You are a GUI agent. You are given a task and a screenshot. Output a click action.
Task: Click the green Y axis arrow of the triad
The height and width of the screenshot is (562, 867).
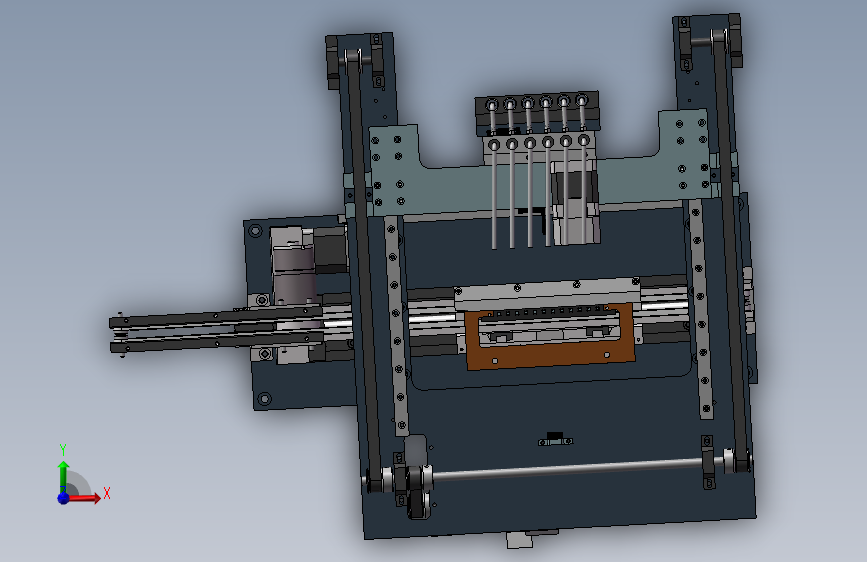[64, 477]
